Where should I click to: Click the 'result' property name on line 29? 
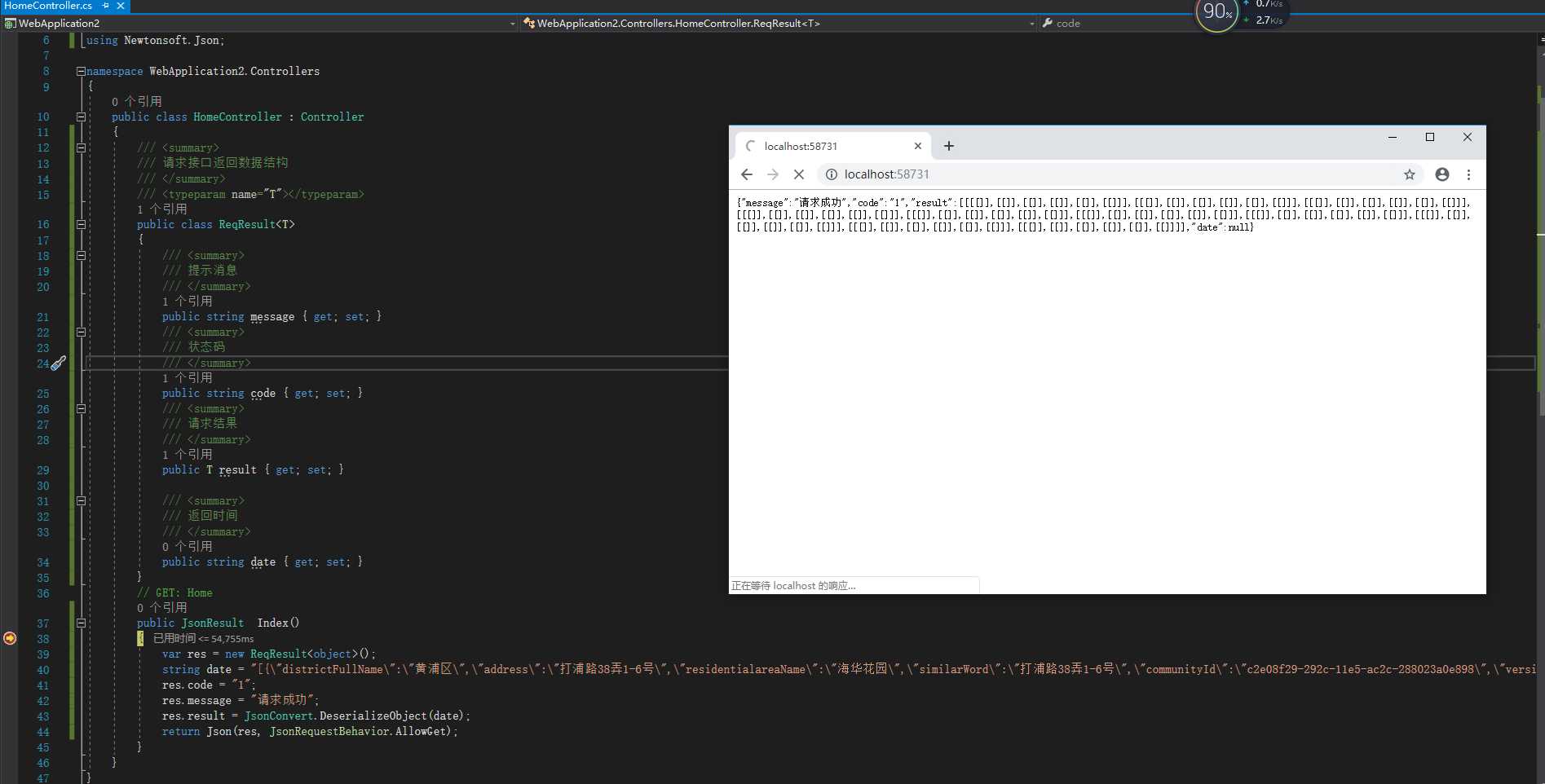pyautogui.click(x=237, y=470)
